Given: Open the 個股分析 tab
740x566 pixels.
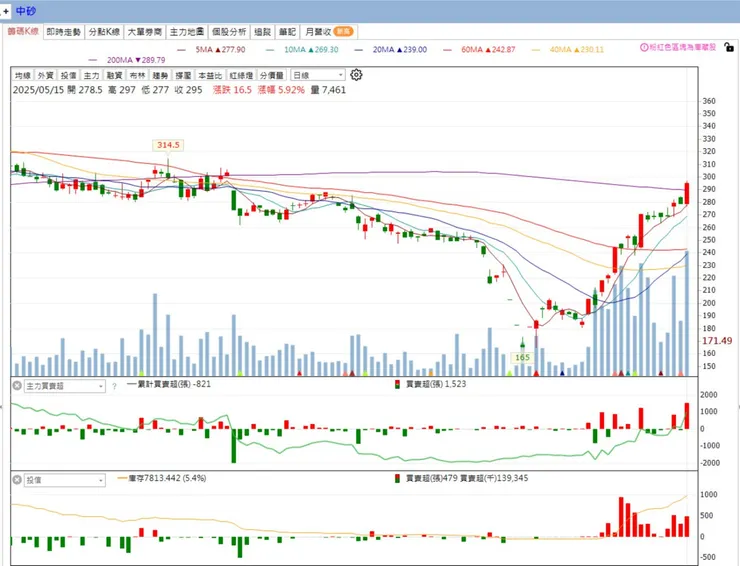Looking at the screenshot, I should tap(229, 32).
